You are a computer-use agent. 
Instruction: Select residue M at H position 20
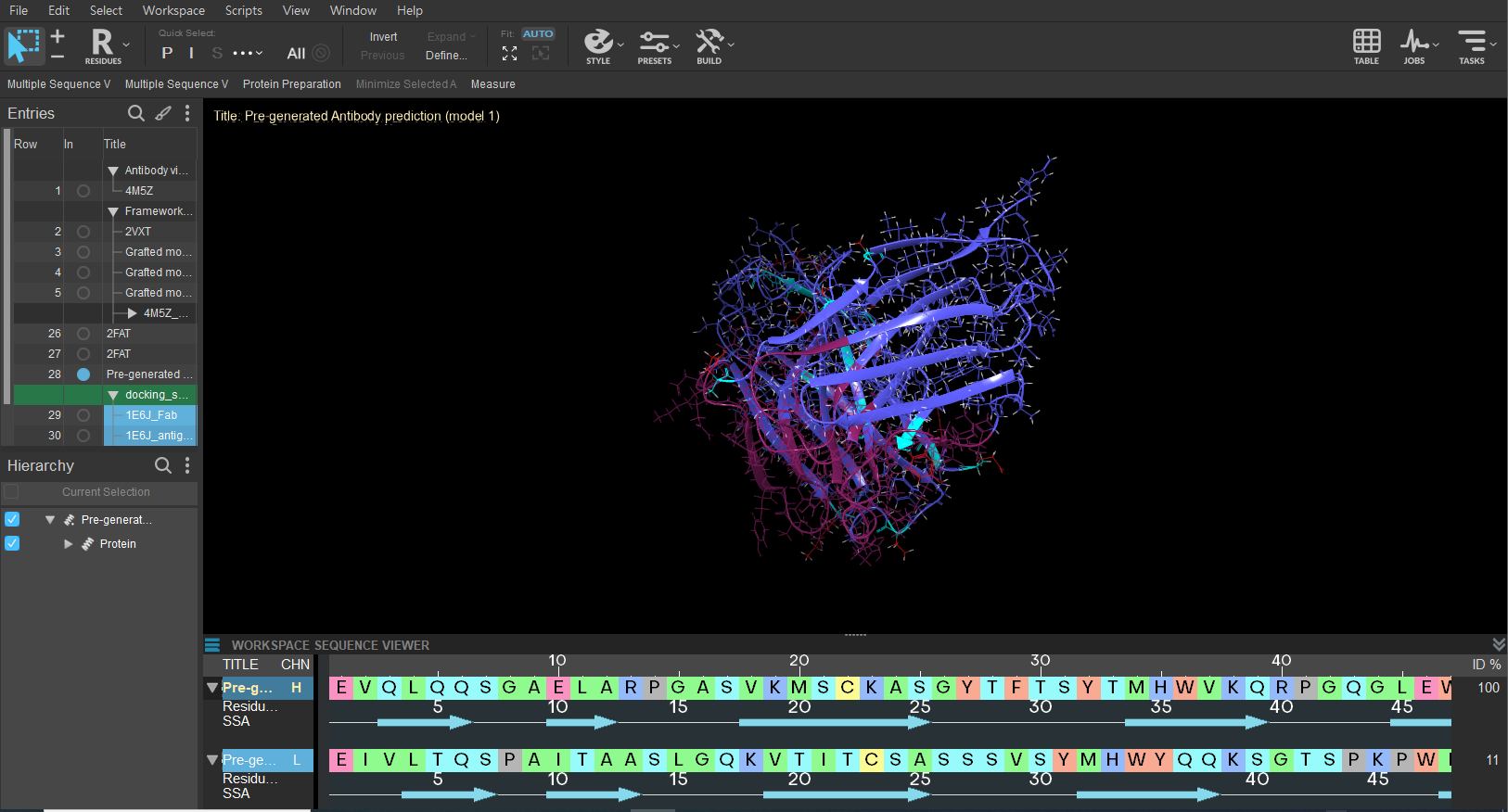(799, 688)
